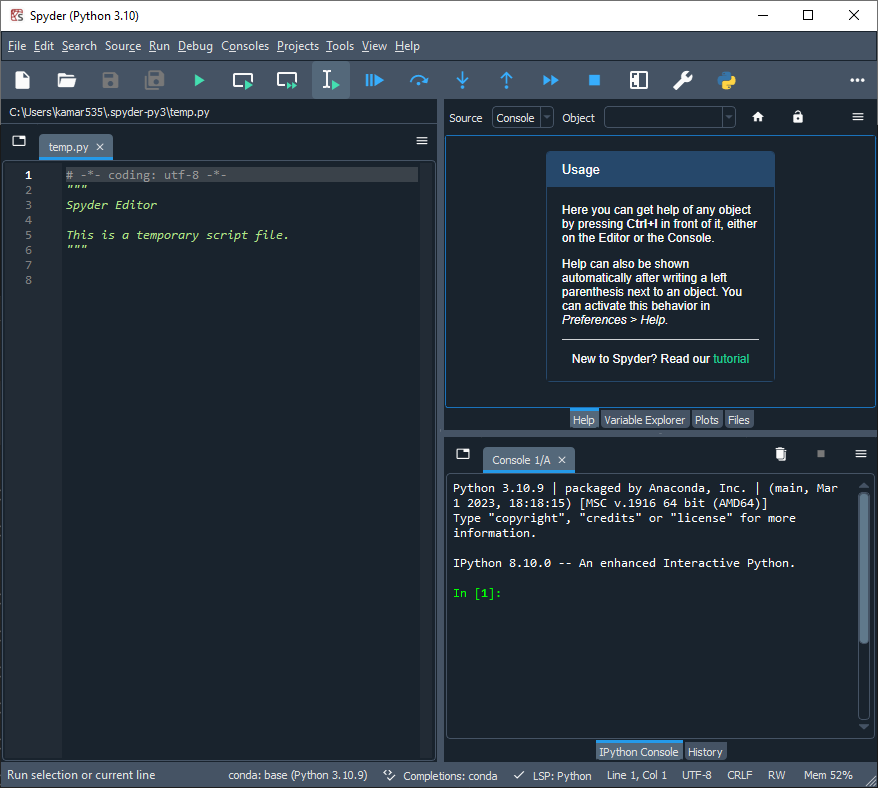Switch to the Files tab

[739, 419]
